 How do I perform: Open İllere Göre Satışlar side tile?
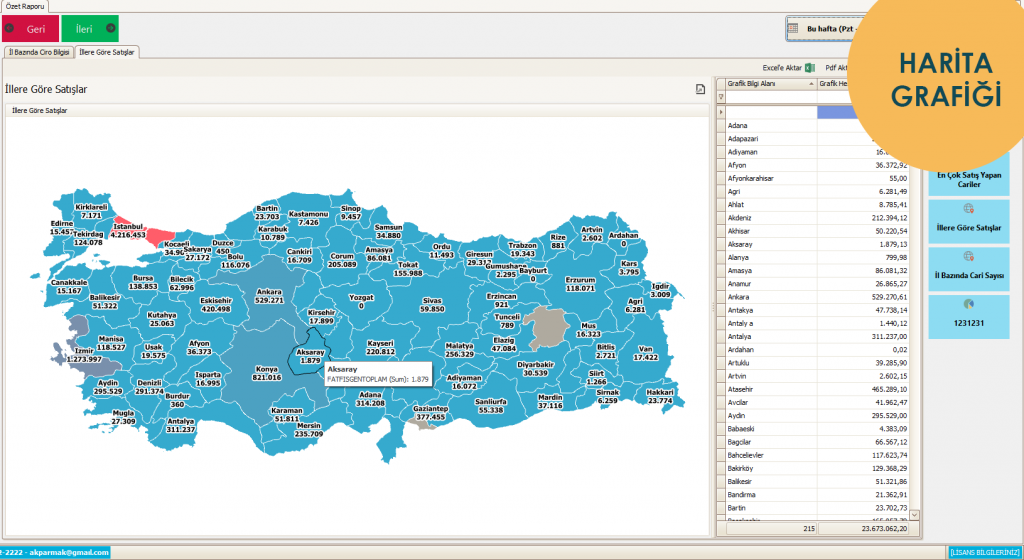pos(969,222)
